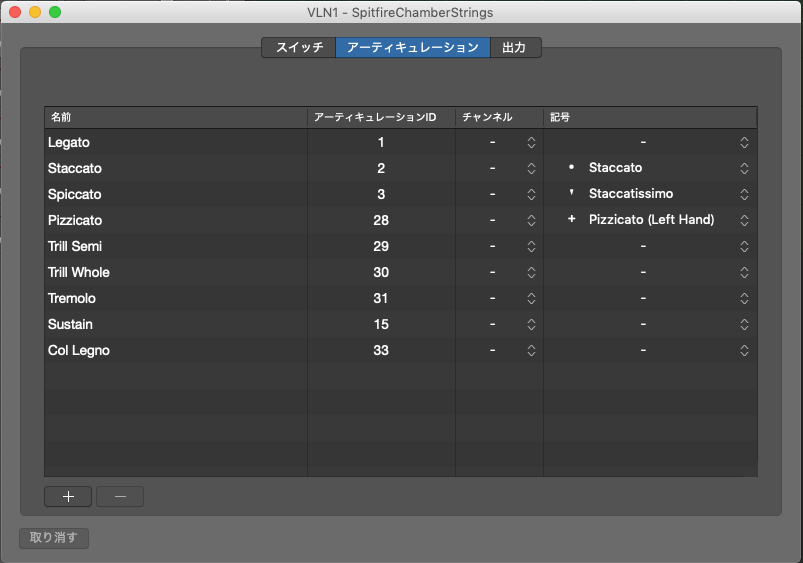This screenshot has height=563, width=803.
Task: Select the アーティキュレーション tab
Action: pyautogui.click(x=413, y=48)
